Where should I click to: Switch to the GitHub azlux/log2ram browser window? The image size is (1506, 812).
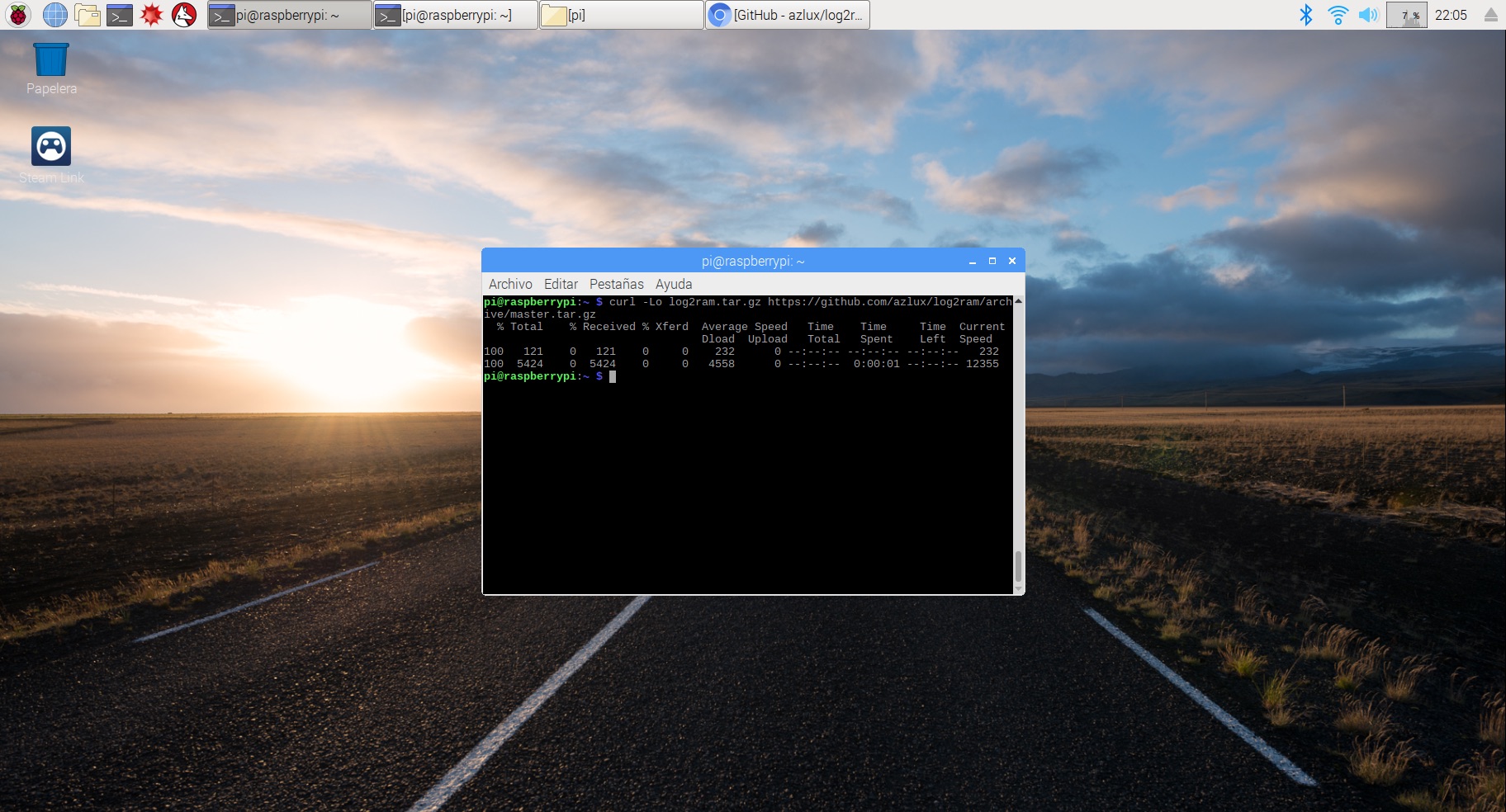click(788, 15)
